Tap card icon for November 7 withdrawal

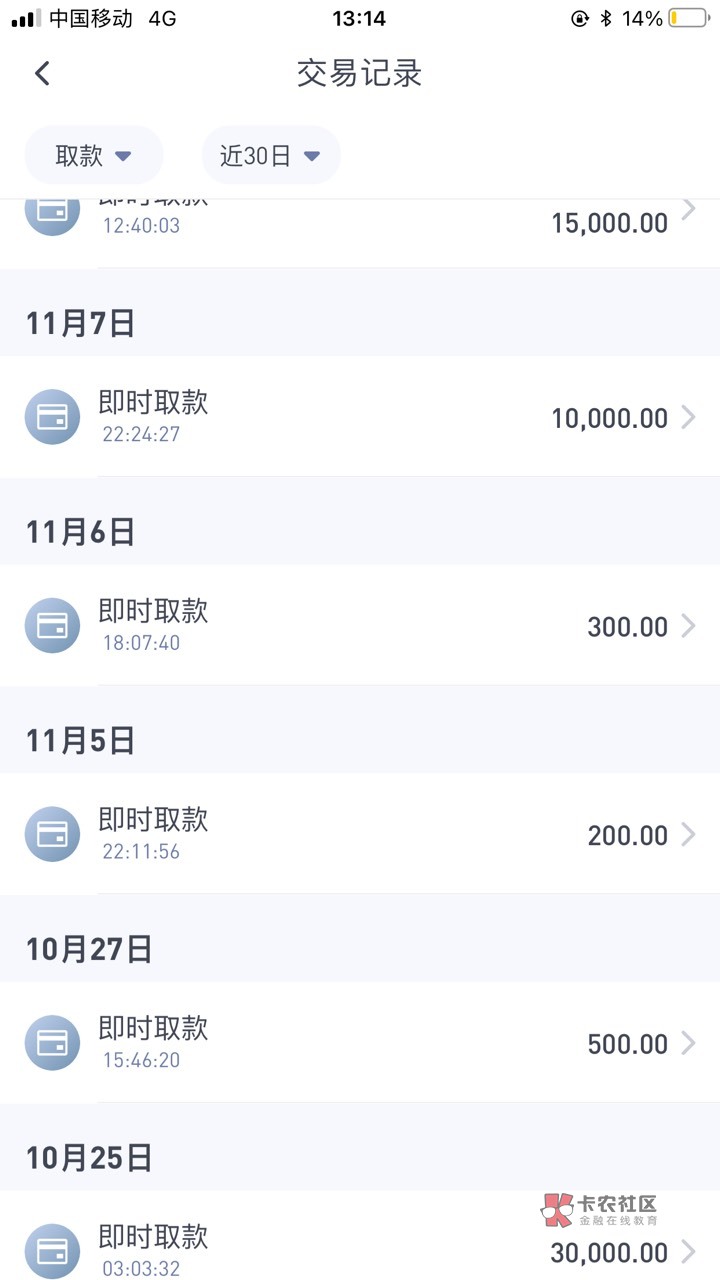tap(52, 417)
